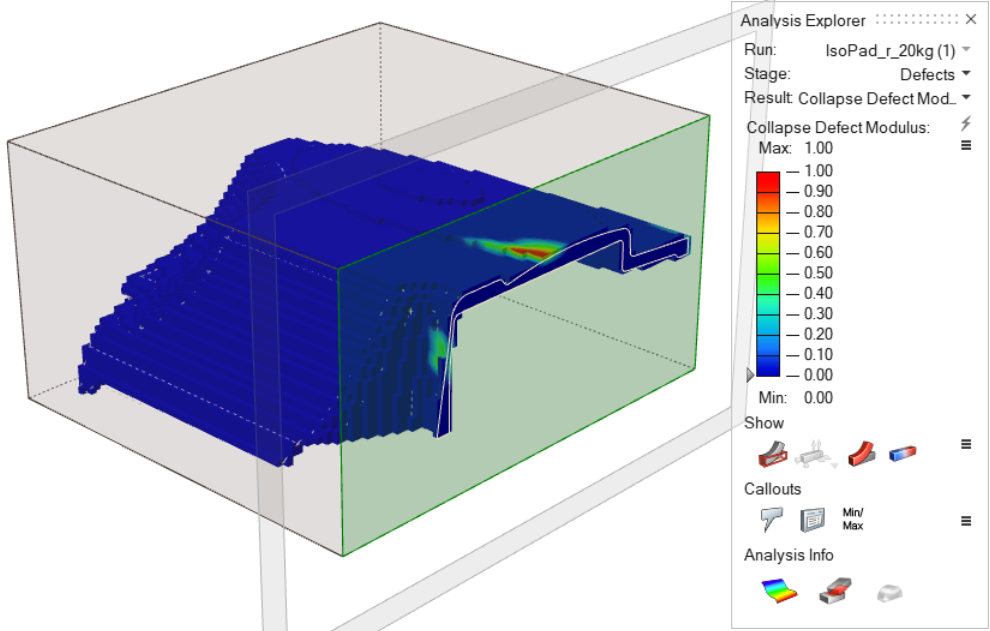
Task: Close the Analysis Explorer panel
Action: pyautogui.click(x=971, y=20)
